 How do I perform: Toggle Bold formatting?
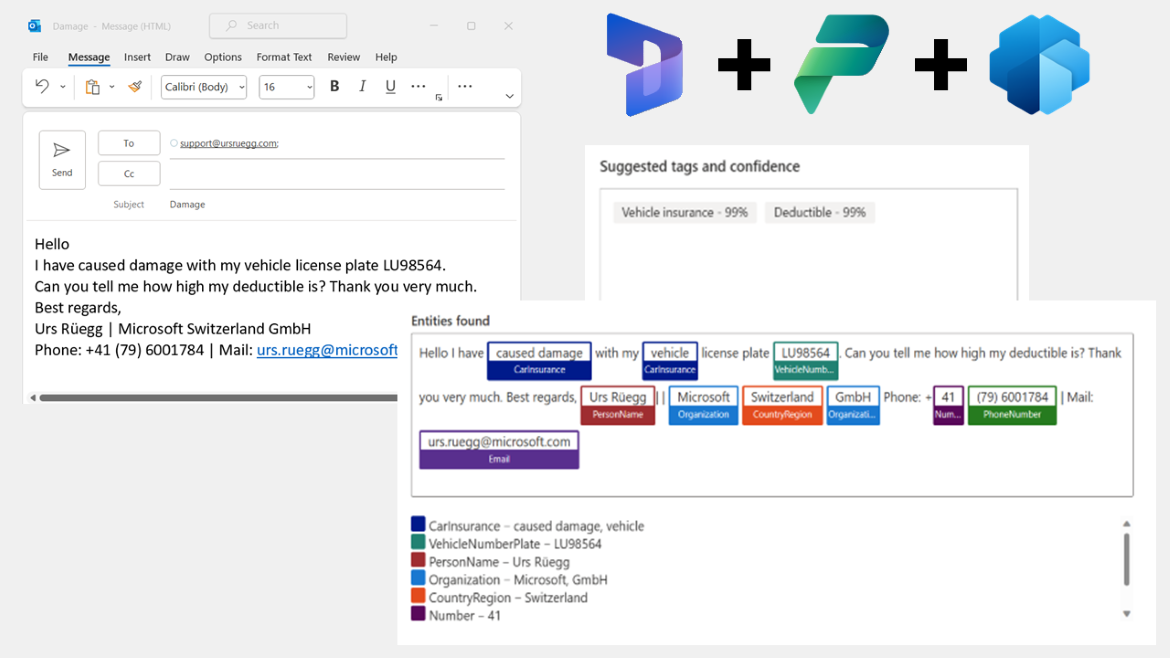334,87
